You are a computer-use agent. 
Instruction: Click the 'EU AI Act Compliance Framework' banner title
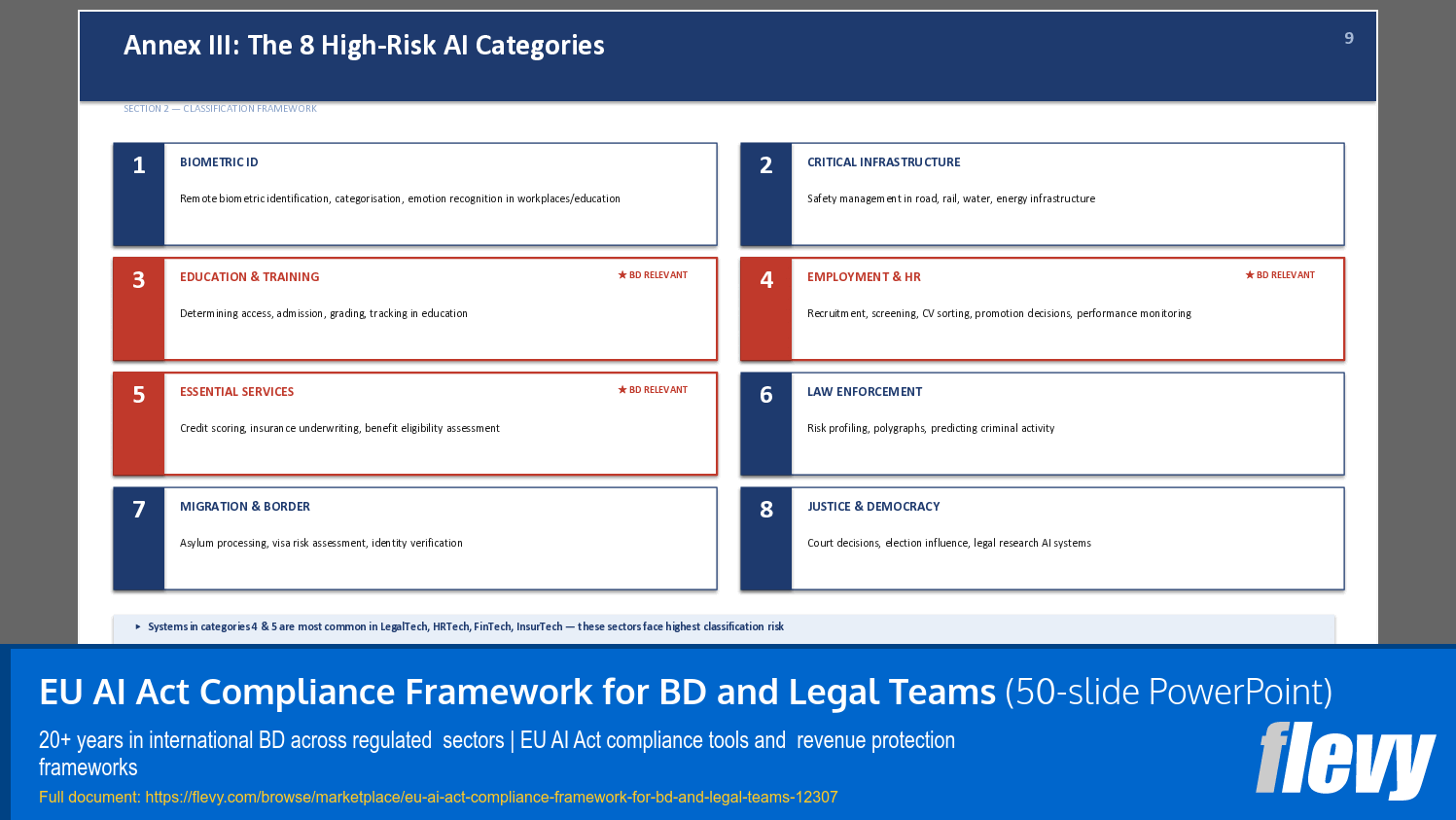(x=517, y=693)
